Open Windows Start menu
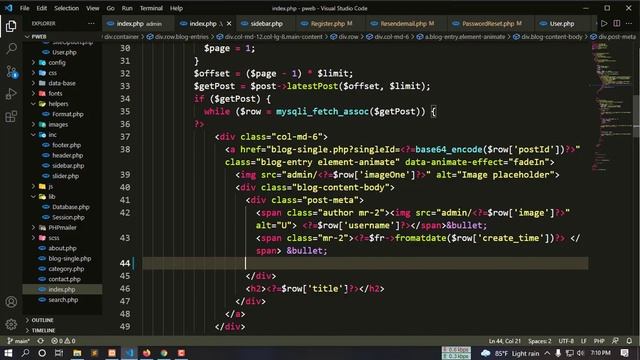 (x=8, y=353)
